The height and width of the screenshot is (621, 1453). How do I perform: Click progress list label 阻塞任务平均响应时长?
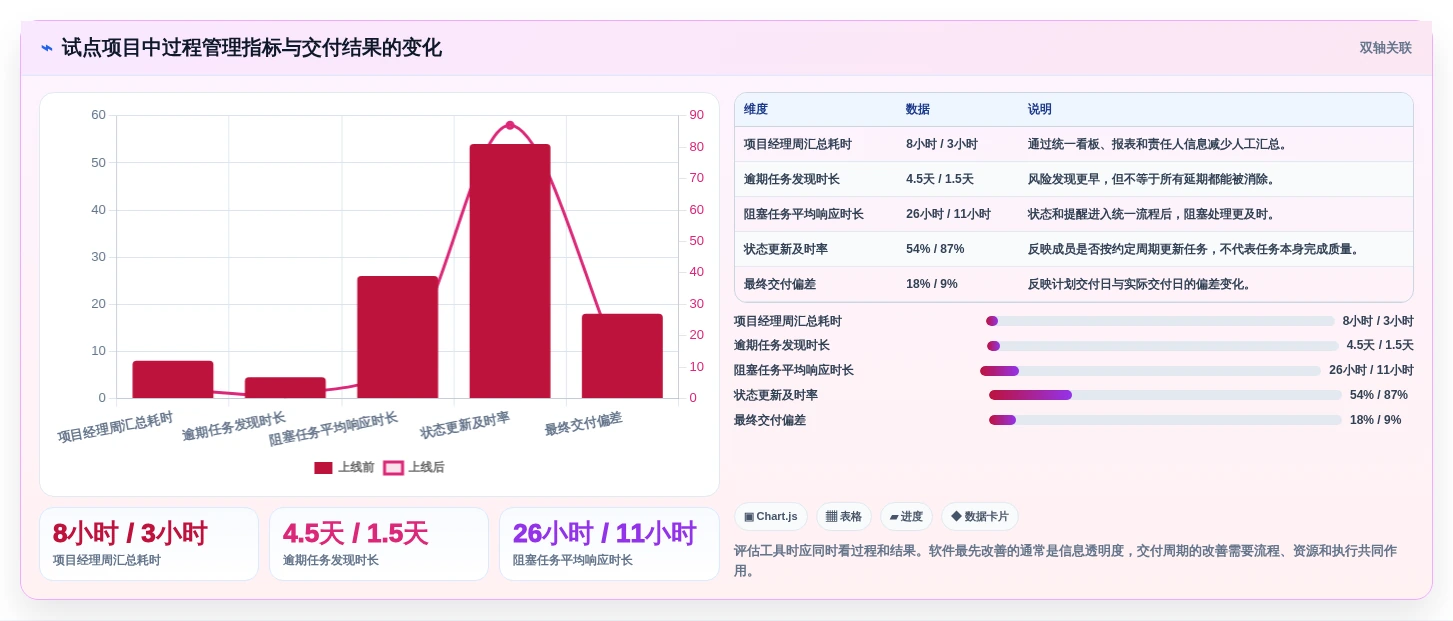(x=794, y=370)
